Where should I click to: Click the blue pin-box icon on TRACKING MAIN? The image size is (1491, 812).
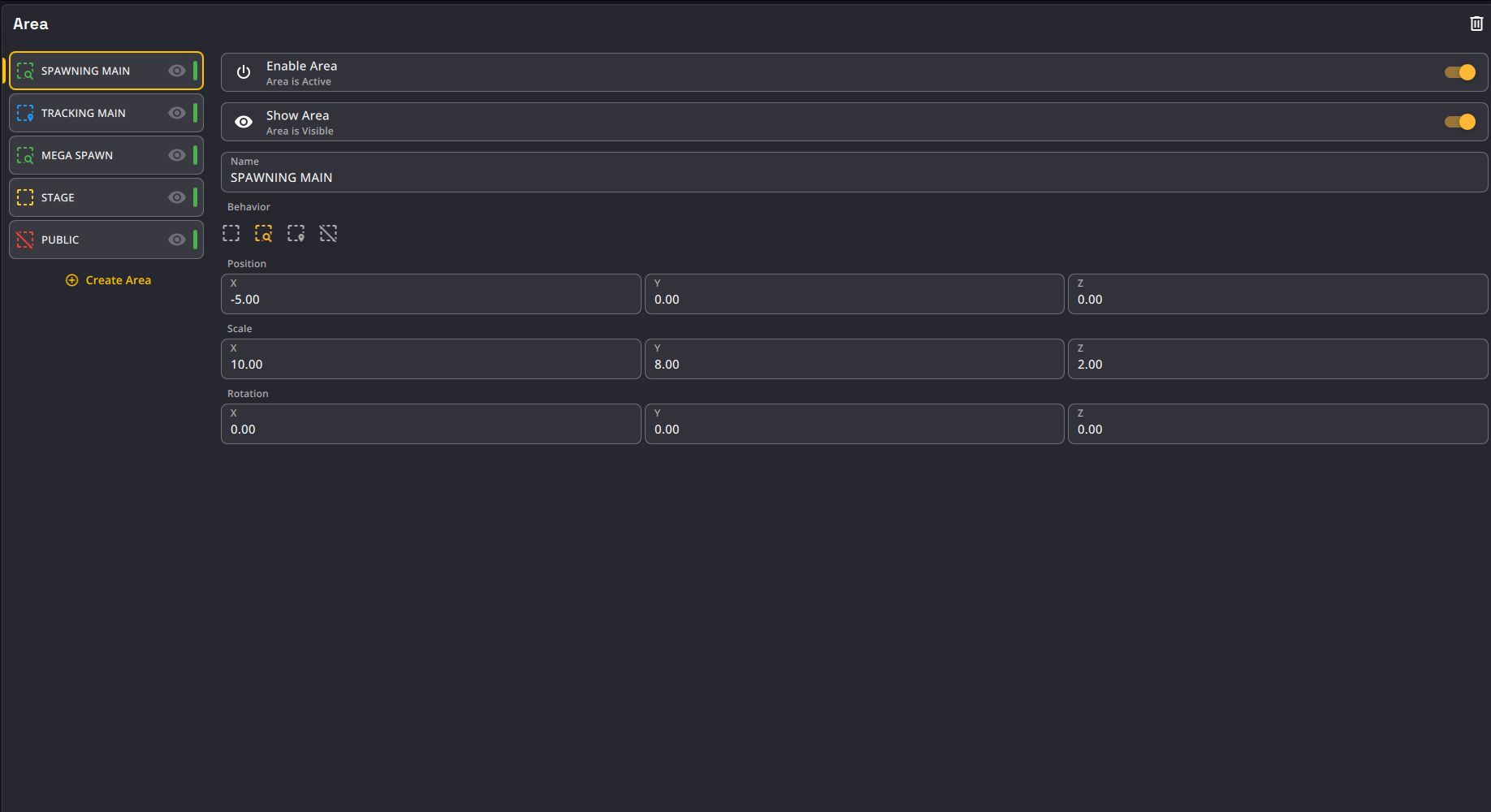point(25,113)
